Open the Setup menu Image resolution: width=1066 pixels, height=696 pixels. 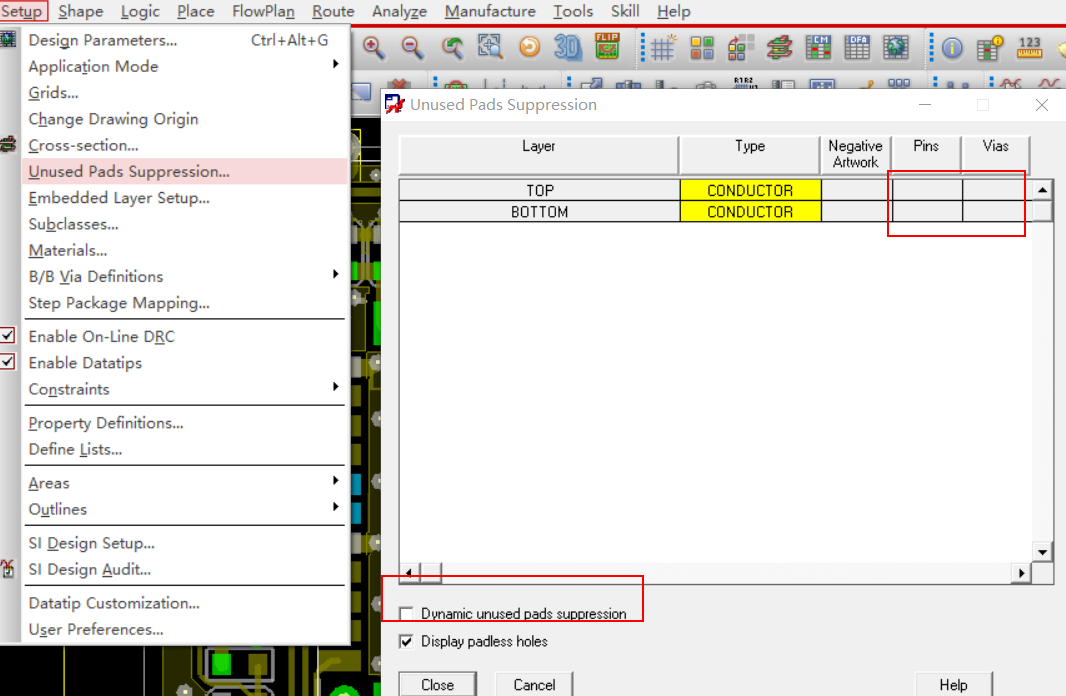coord(22,12)
